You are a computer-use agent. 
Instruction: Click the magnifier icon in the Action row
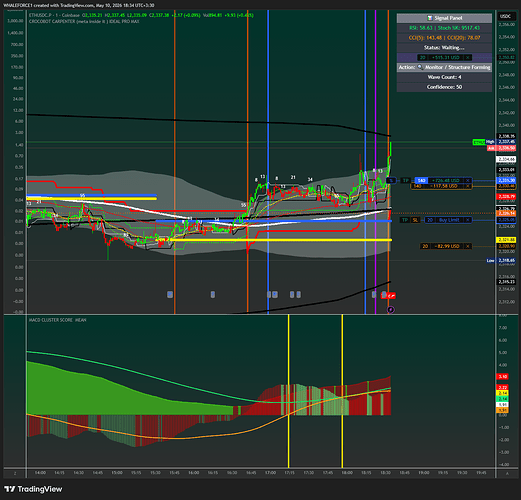tap(420, 67)
